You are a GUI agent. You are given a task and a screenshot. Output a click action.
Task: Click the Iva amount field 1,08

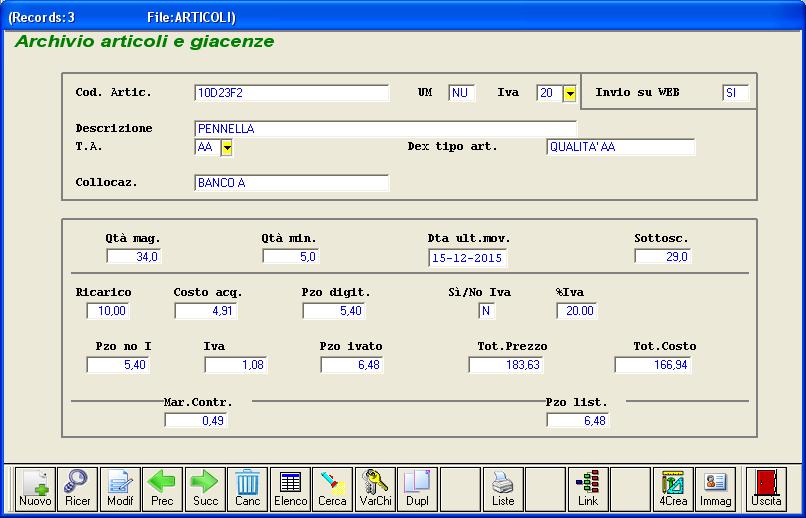pos(236,365)
